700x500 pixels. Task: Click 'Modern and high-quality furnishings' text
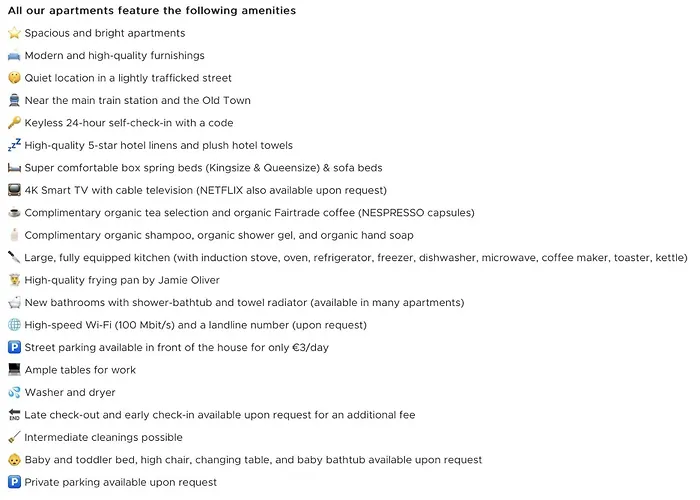(114, 56)
